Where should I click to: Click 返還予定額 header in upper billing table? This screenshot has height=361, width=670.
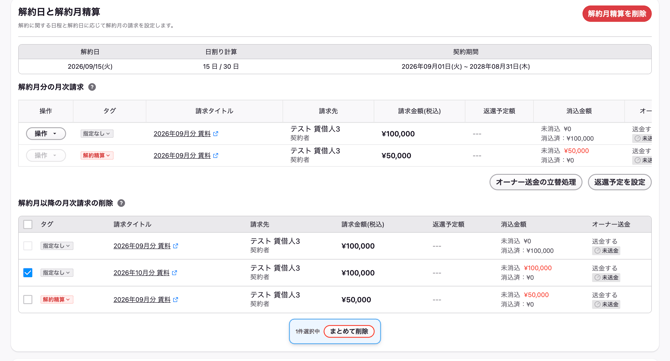(x=499, y=111)
